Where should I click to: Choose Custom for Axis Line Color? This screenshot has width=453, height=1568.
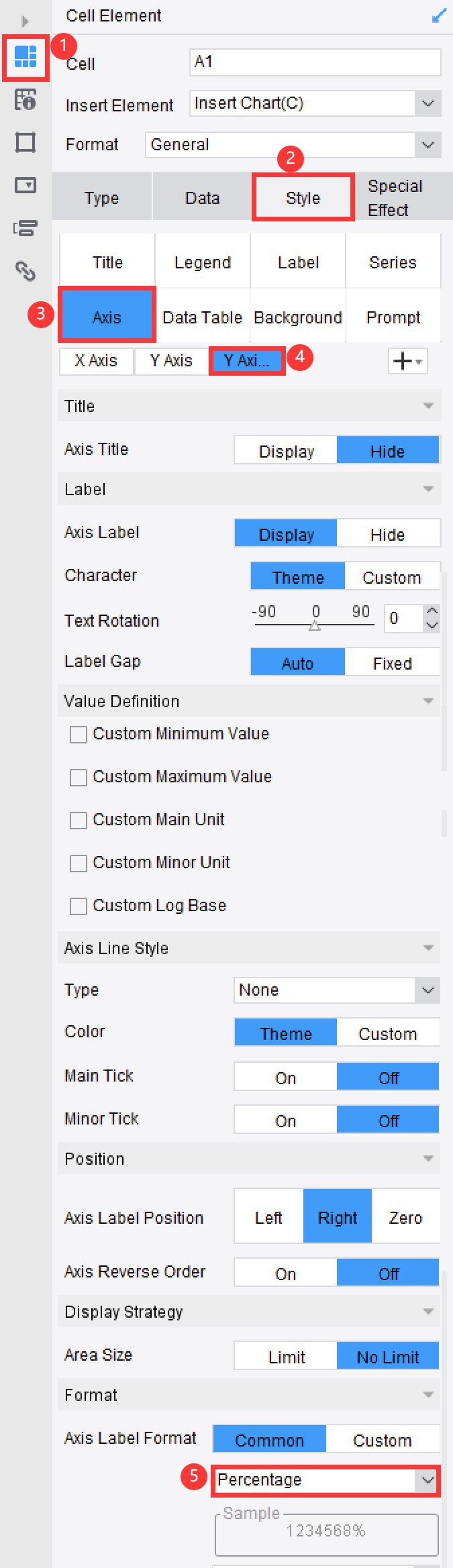click(x=388, y=1033)
